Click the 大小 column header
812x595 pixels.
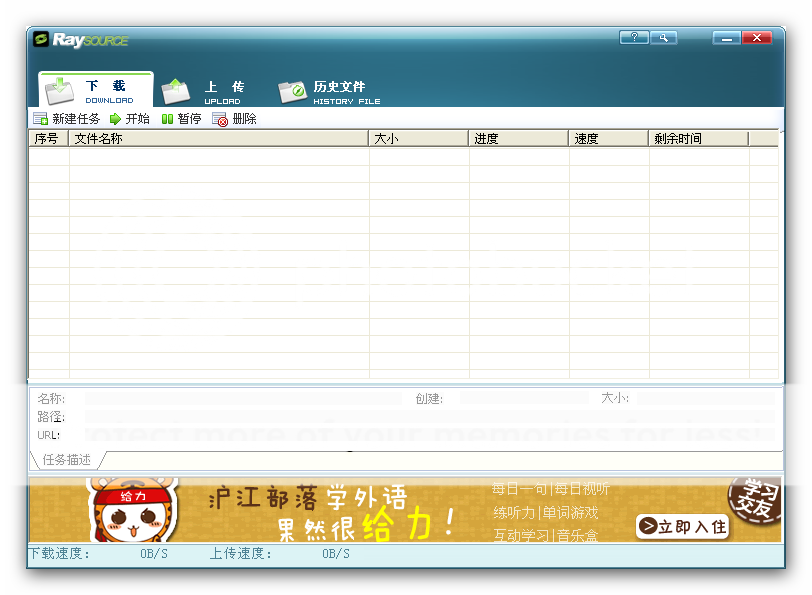coord(418,139)
